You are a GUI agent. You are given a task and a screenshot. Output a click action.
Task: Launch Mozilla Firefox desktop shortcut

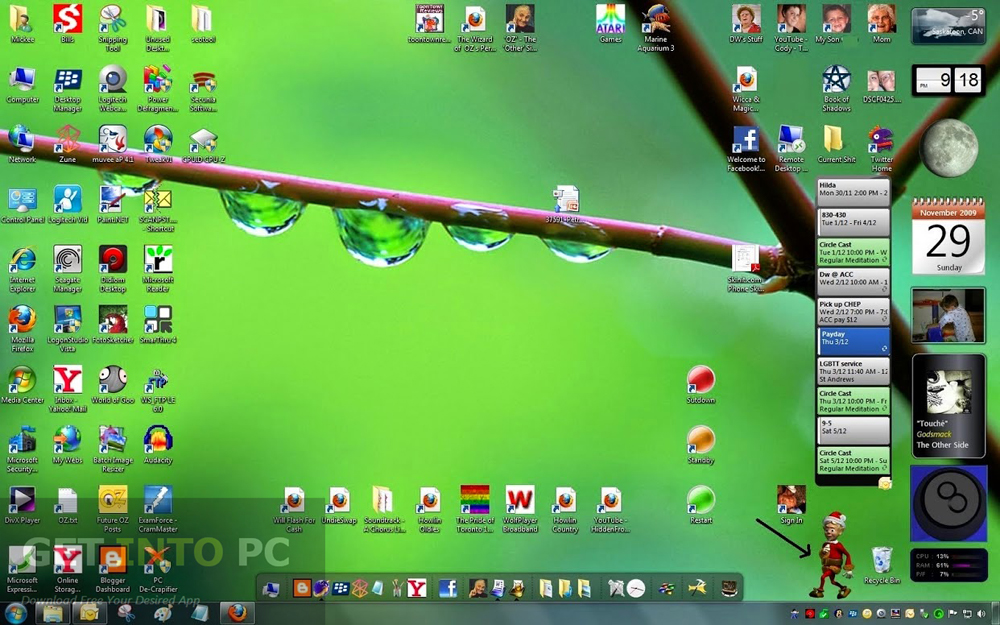(22, 329)
